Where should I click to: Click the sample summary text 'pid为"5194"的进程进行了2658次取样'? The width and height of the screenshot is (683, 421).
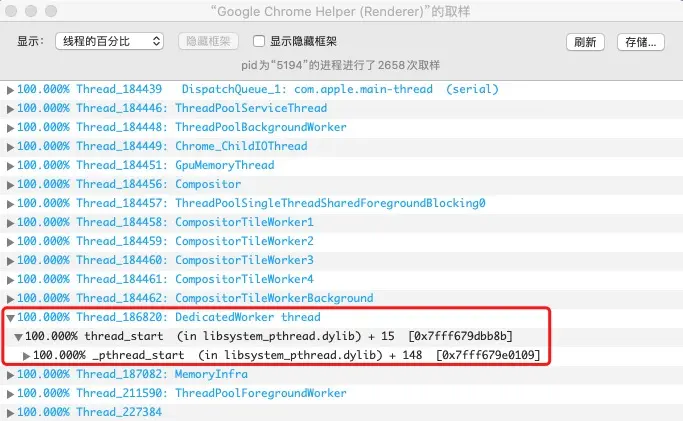tap(341, 65)
